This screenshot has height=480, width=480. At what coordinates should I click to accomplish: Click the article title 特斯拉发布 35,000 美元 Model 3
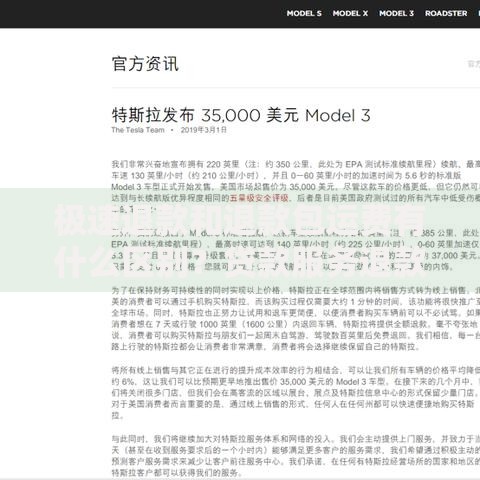click(x=241, y=115)
